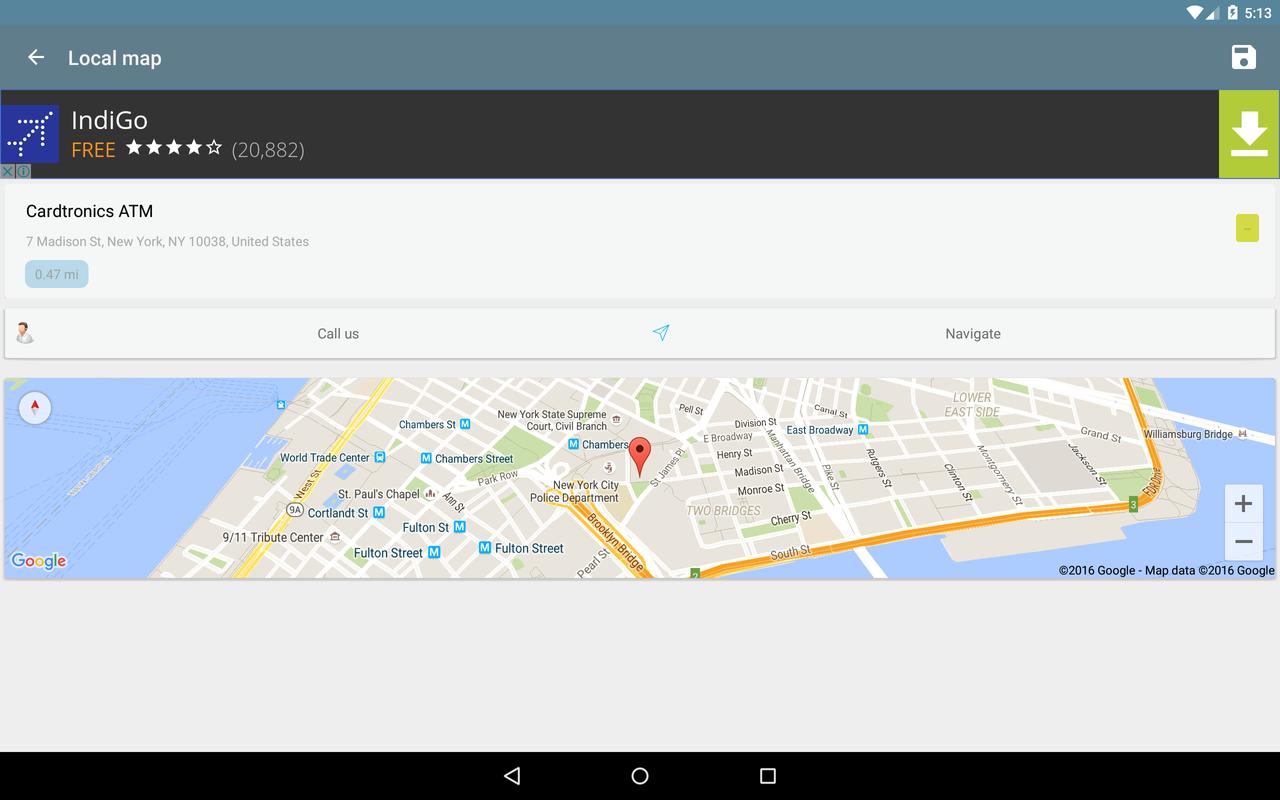The width and height of the screenshot is (1280, 800).
Task: Tap Android home navigation button
Action: 640,776
